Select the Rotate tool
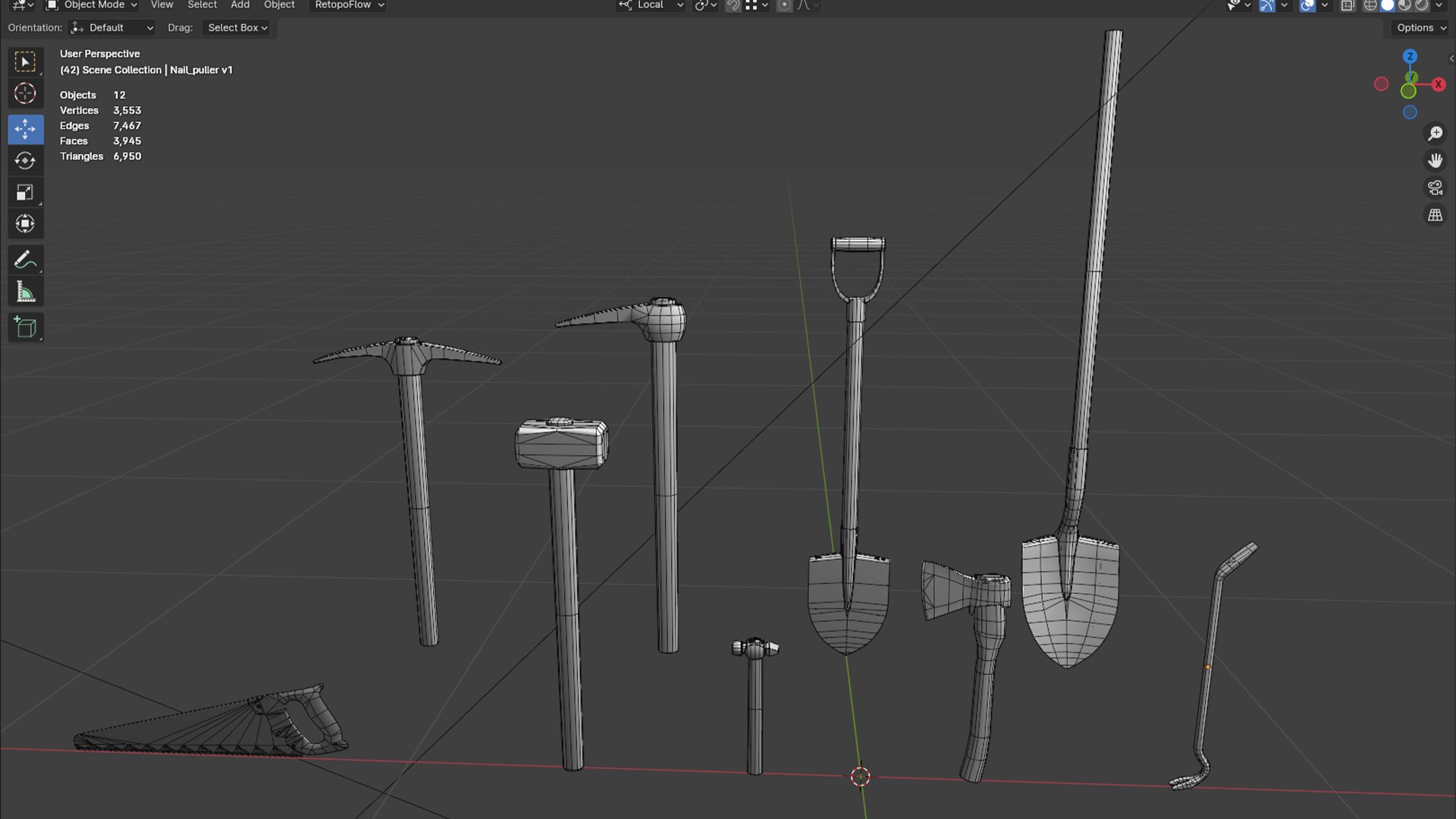The image size is (1456, 819). click(x=25, y=161)
